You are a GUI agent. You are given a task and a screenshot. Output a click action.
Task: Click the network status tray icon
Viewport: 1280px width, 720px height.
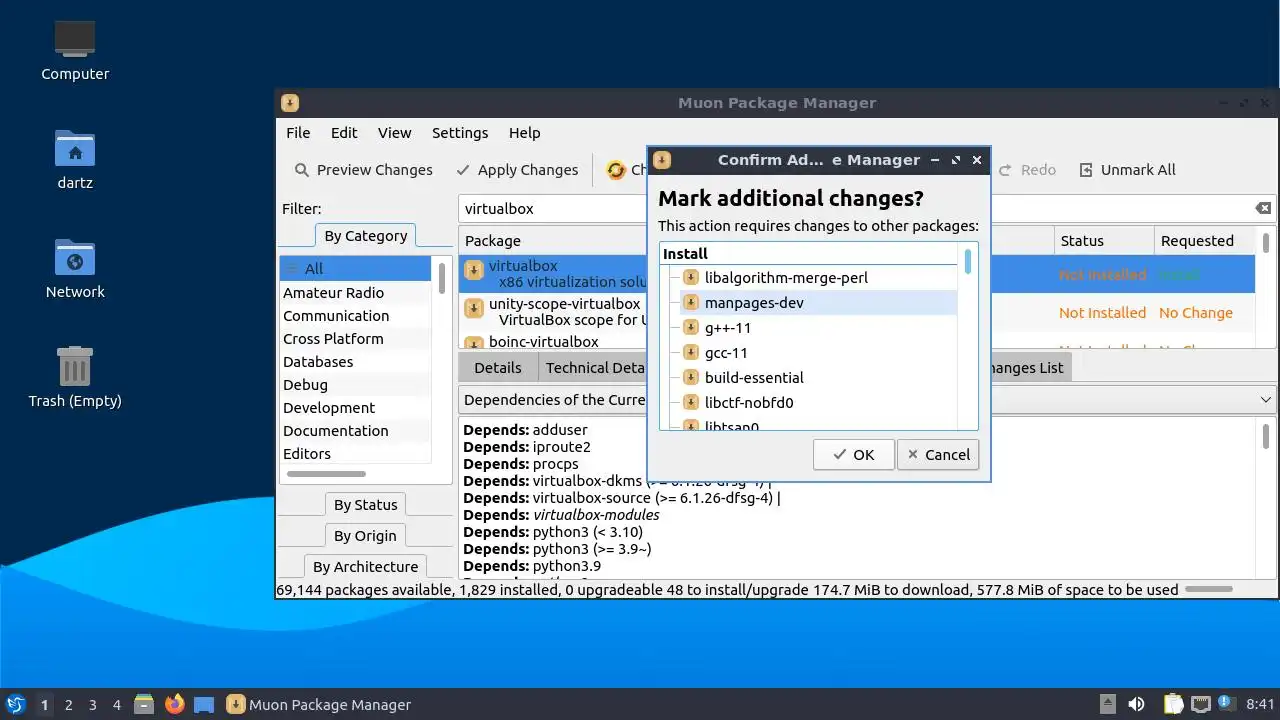click(1200, 704)
